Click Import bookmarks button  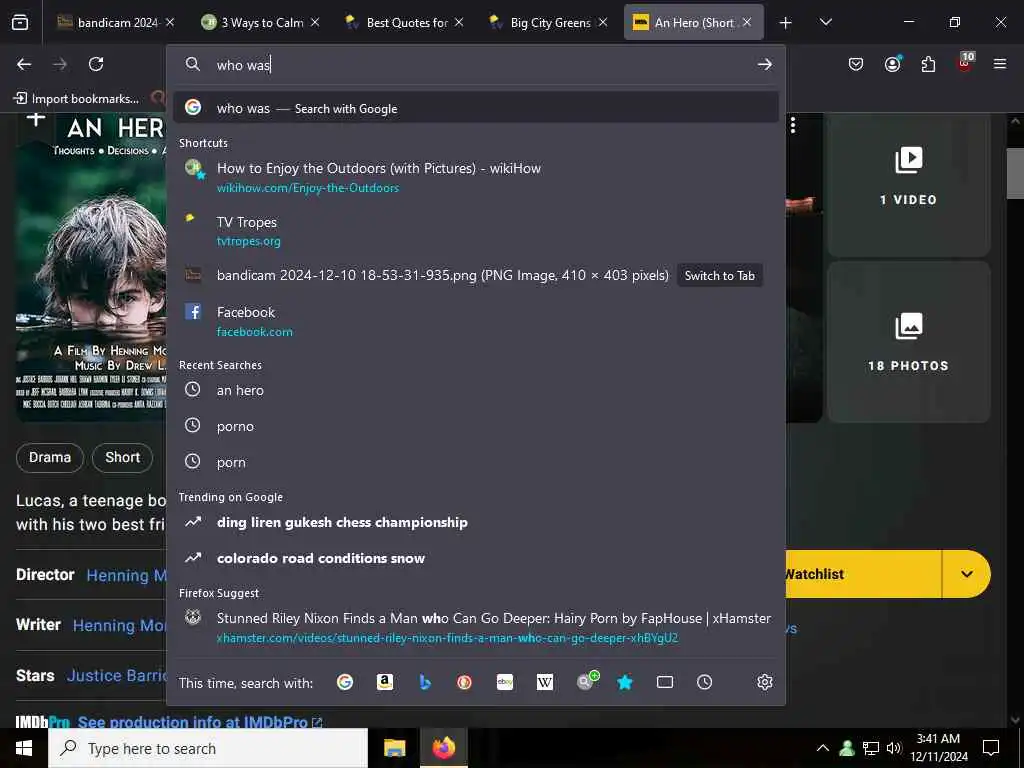tap(76, 99)
